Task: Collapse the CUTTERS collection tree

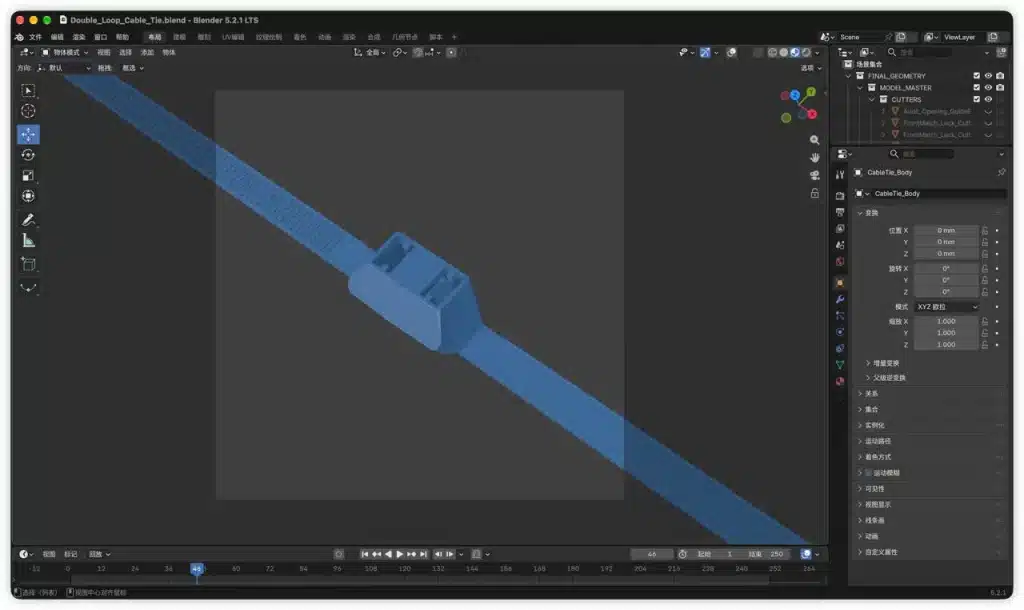Action: [x=872, y=99]
